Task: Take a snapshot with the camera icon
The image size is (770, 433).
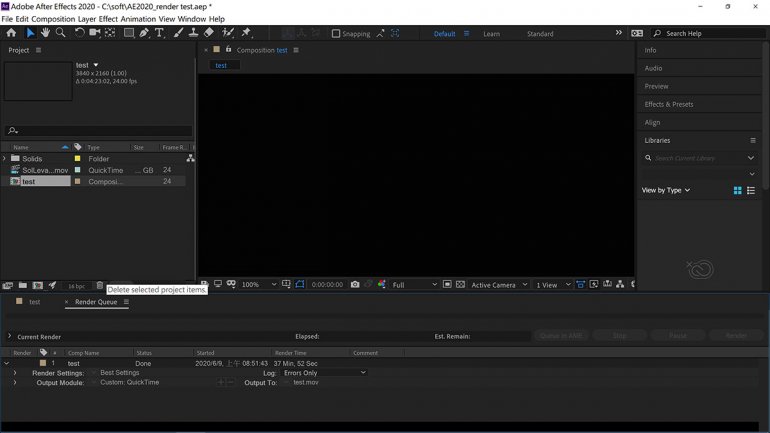Action: tap(355, 285)
